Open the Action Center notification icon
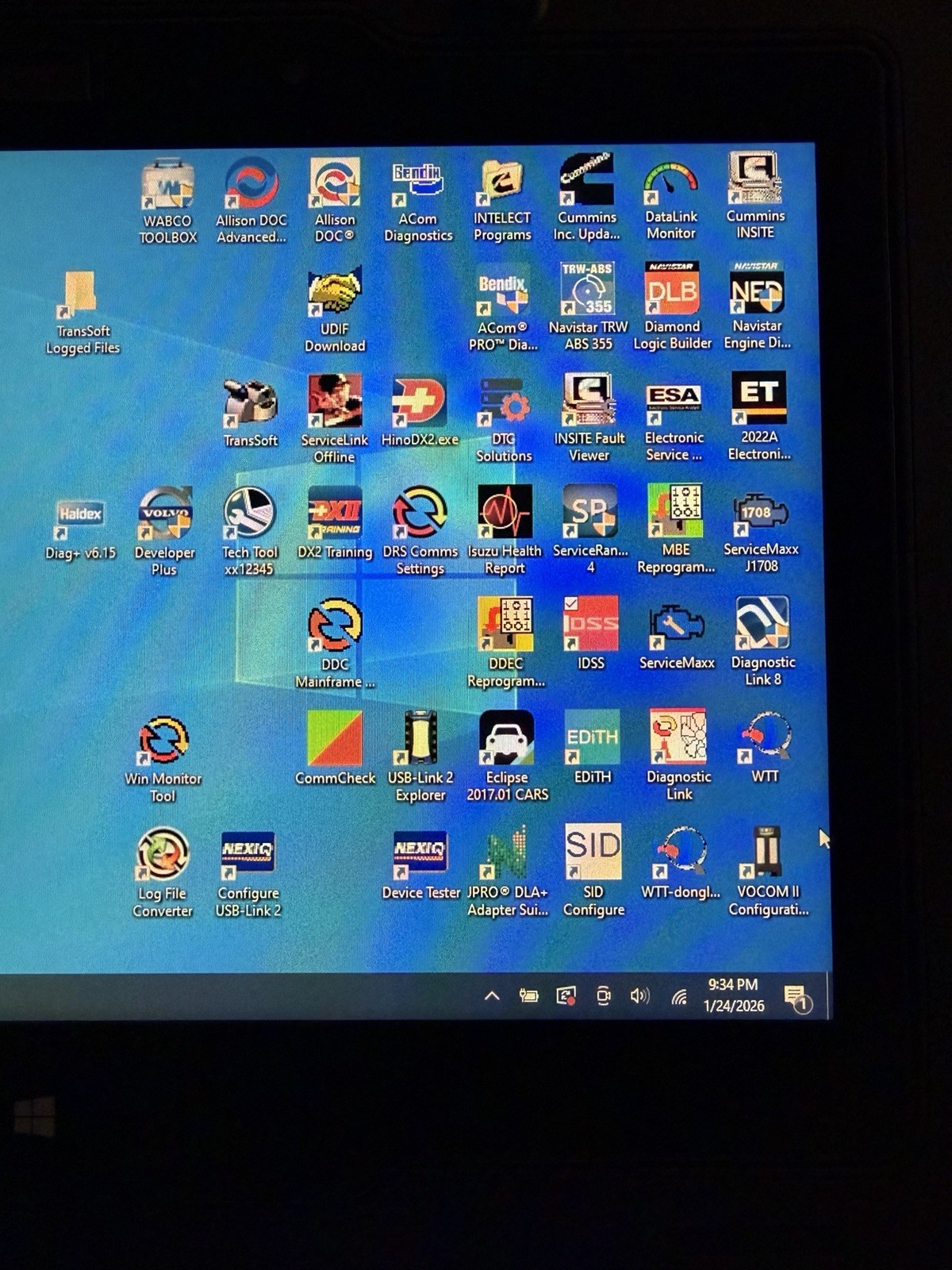 pos(796,999)
